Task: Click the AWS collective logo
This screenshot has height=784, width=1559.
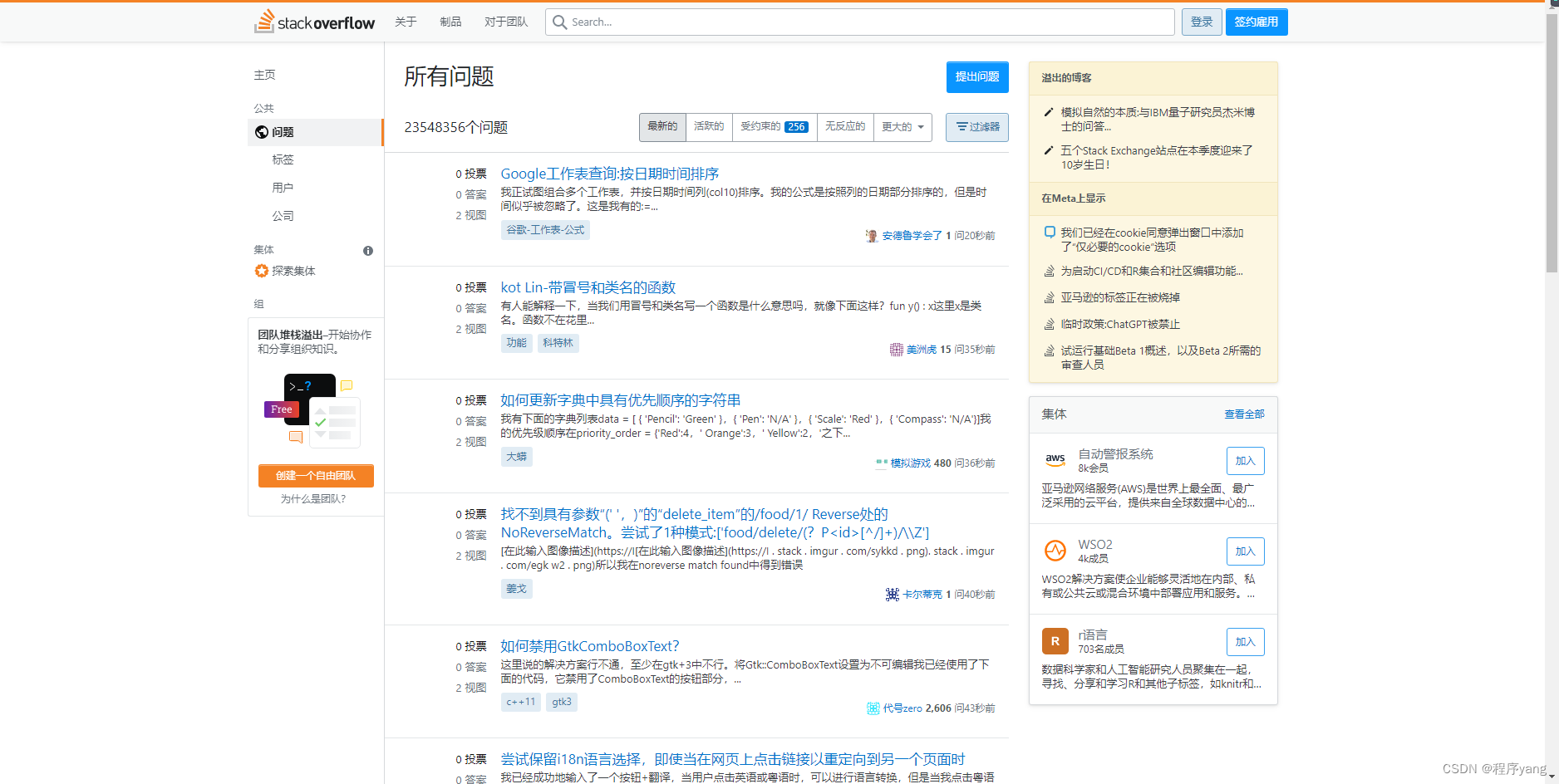Action: click(1055, 460)
